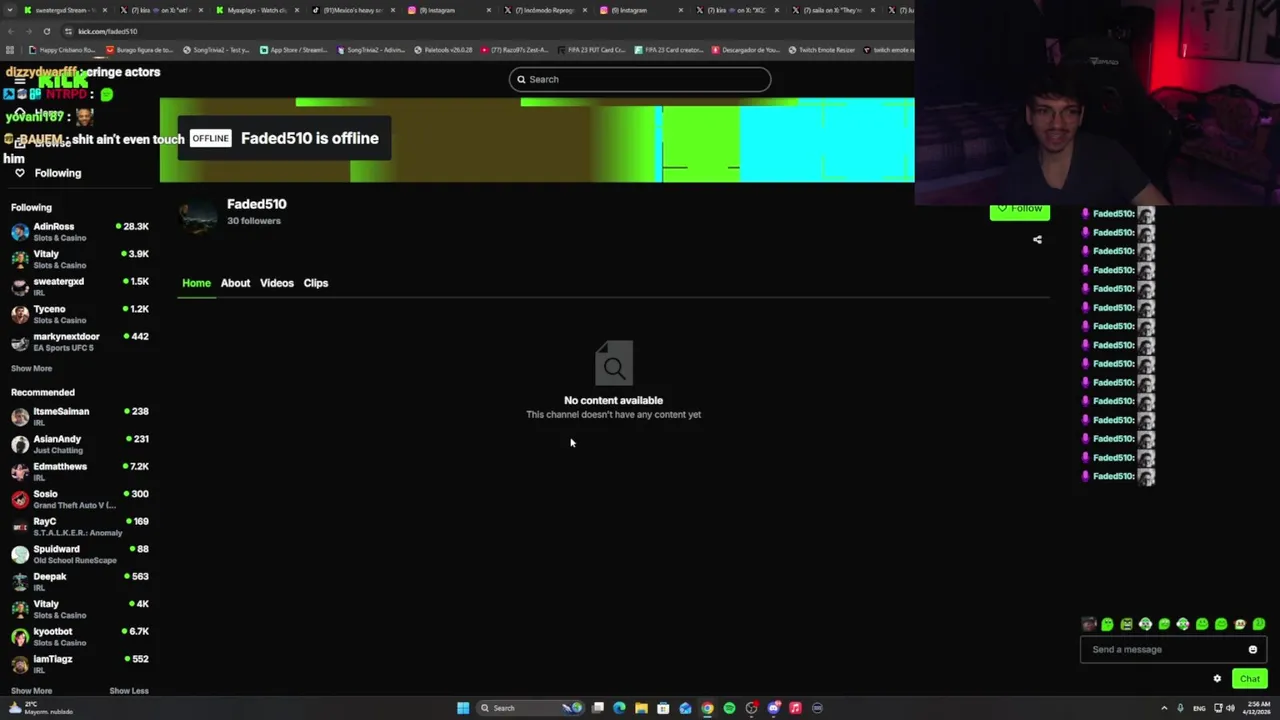Screen dimensions: 1280x720
Task: Open the Home tab of Faded510
Action: pyautogui.click(x=196, y=283)
